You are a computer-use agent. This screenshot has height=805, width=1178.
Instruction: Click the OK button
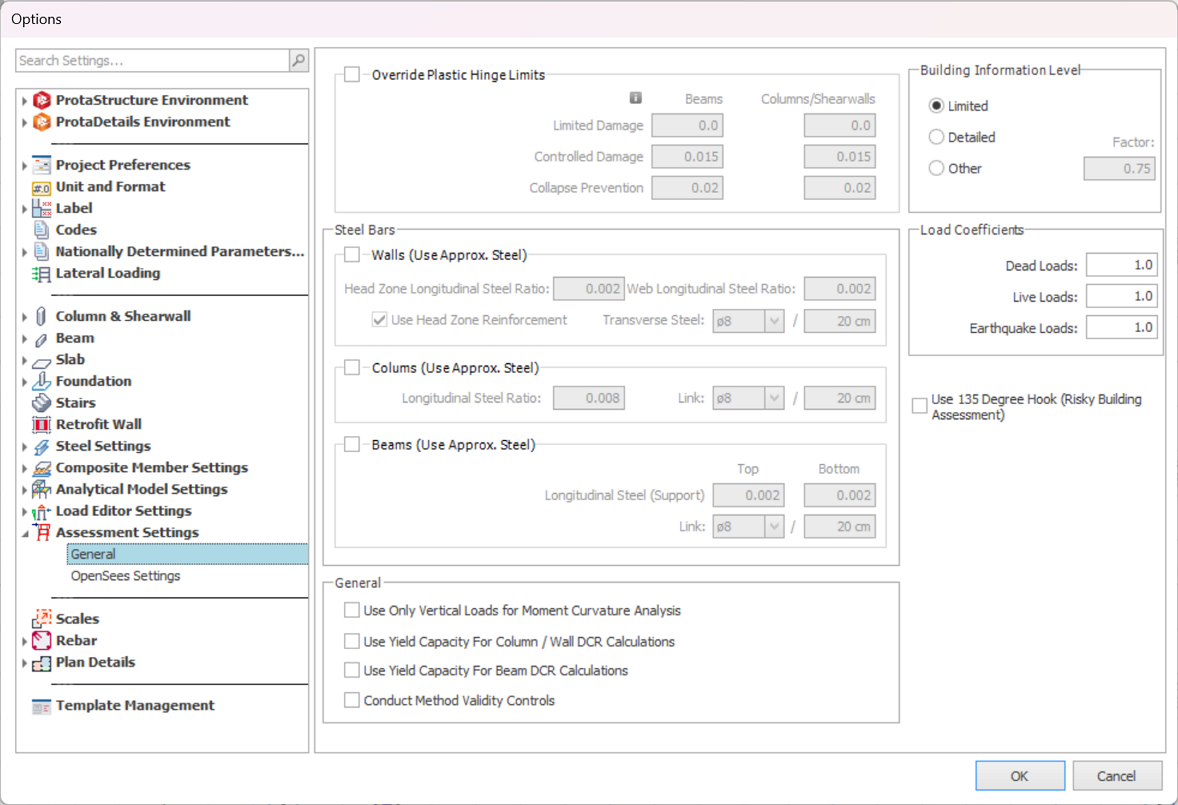coord(1019,776)
